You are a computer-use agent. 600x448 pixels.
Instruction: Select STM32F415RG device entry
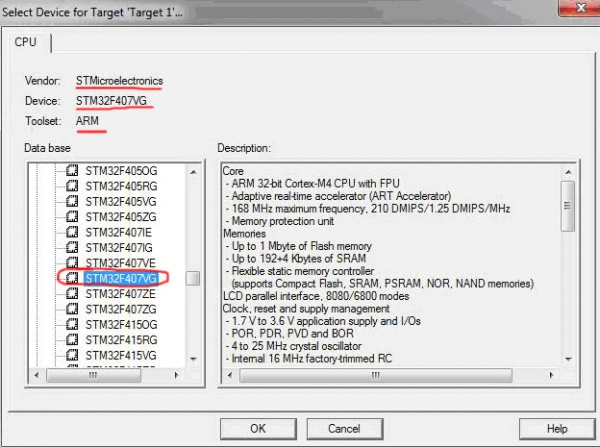click(x=121, y=340)
